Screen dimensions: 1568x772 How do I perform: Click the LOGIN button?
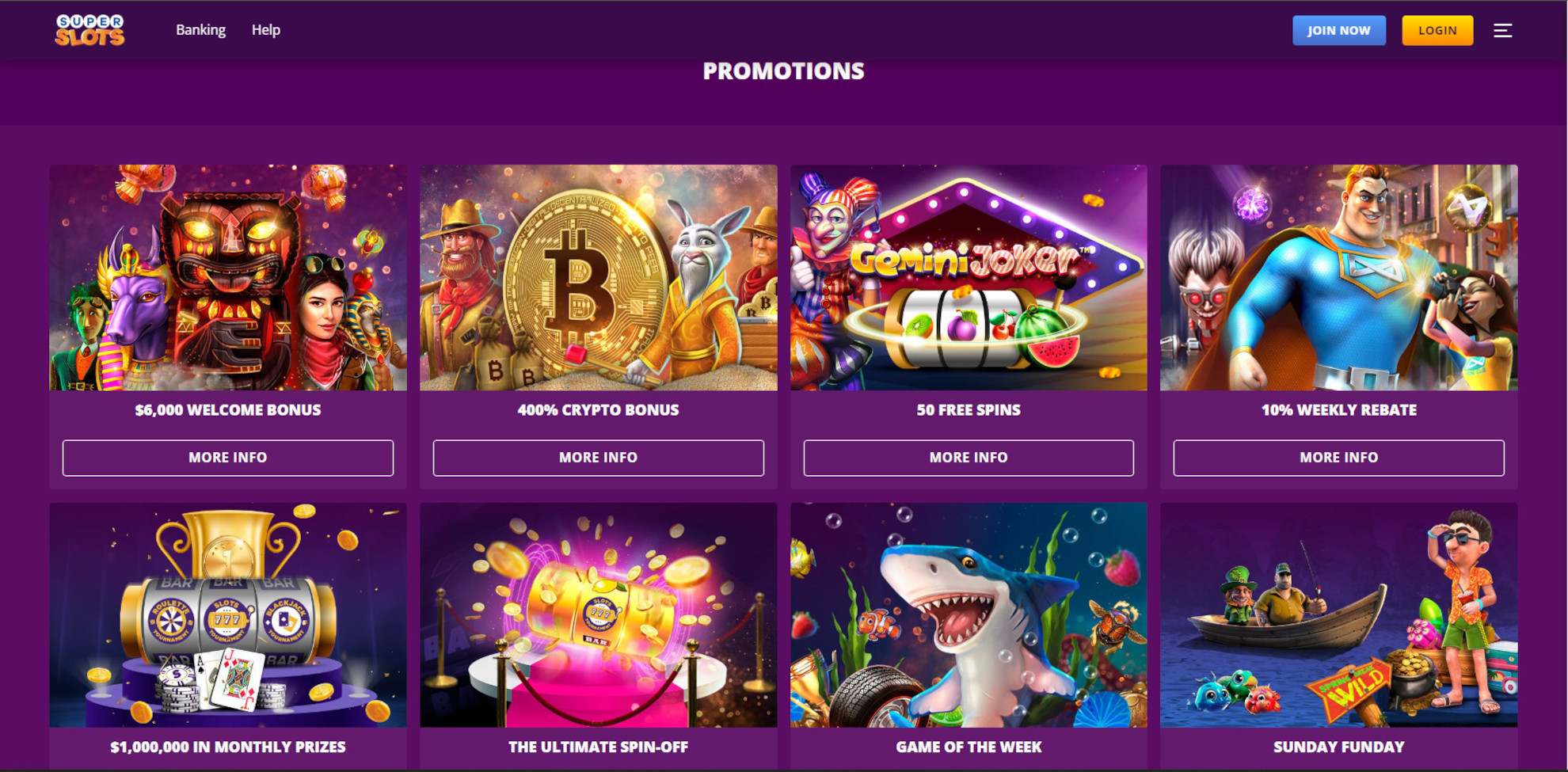pyautogui.click(x=1437, y=30)
